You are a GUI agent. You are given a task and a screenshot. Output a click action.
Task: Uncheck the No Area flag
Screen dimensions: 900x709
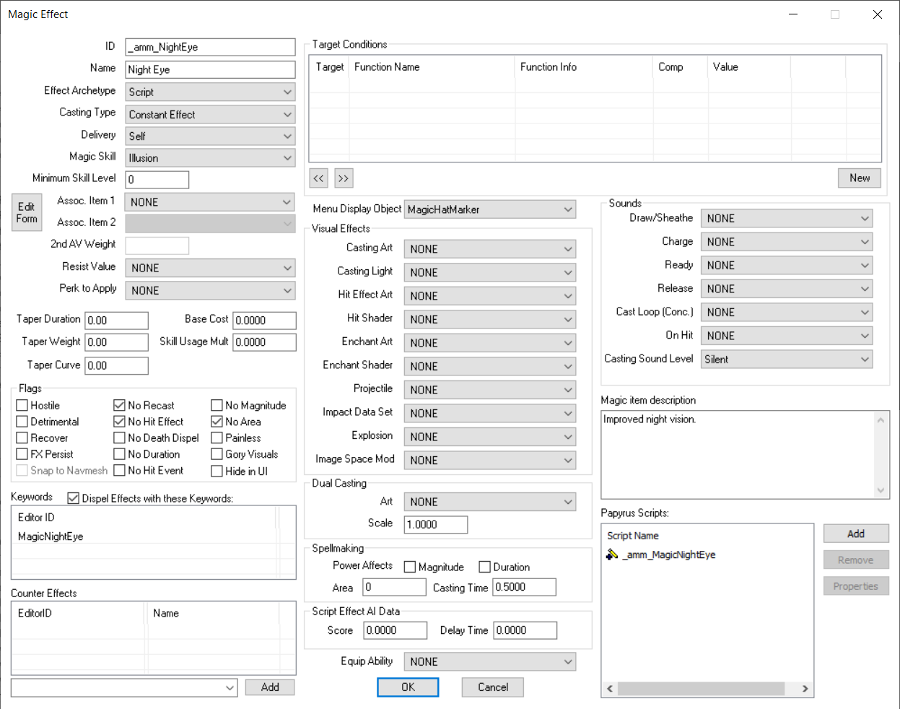[217, 421]
